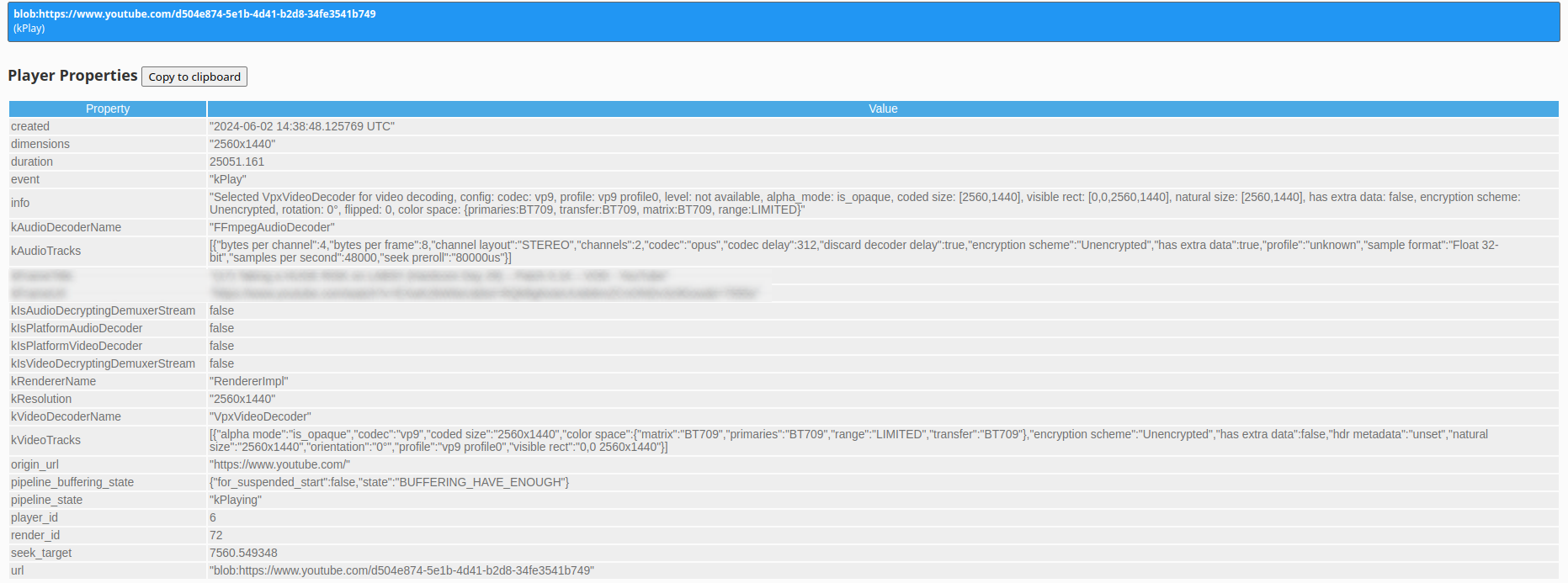
Task: Click the render_id value 72
Action: pos(216,535)
